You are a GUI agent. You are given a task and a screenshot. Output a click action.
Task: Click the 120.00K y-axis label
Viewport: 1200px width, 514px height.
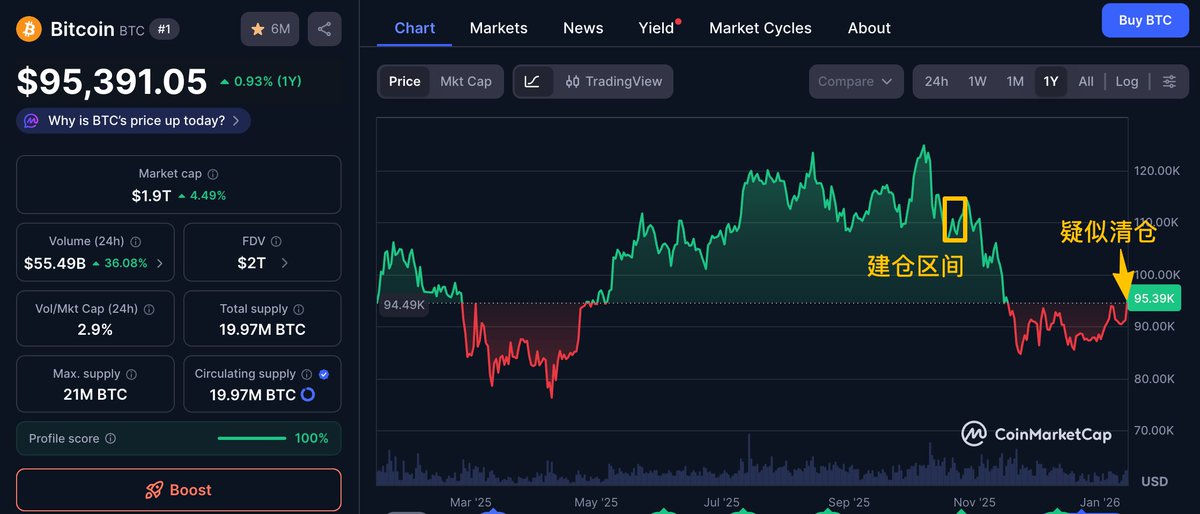[x=1158, y=171]
